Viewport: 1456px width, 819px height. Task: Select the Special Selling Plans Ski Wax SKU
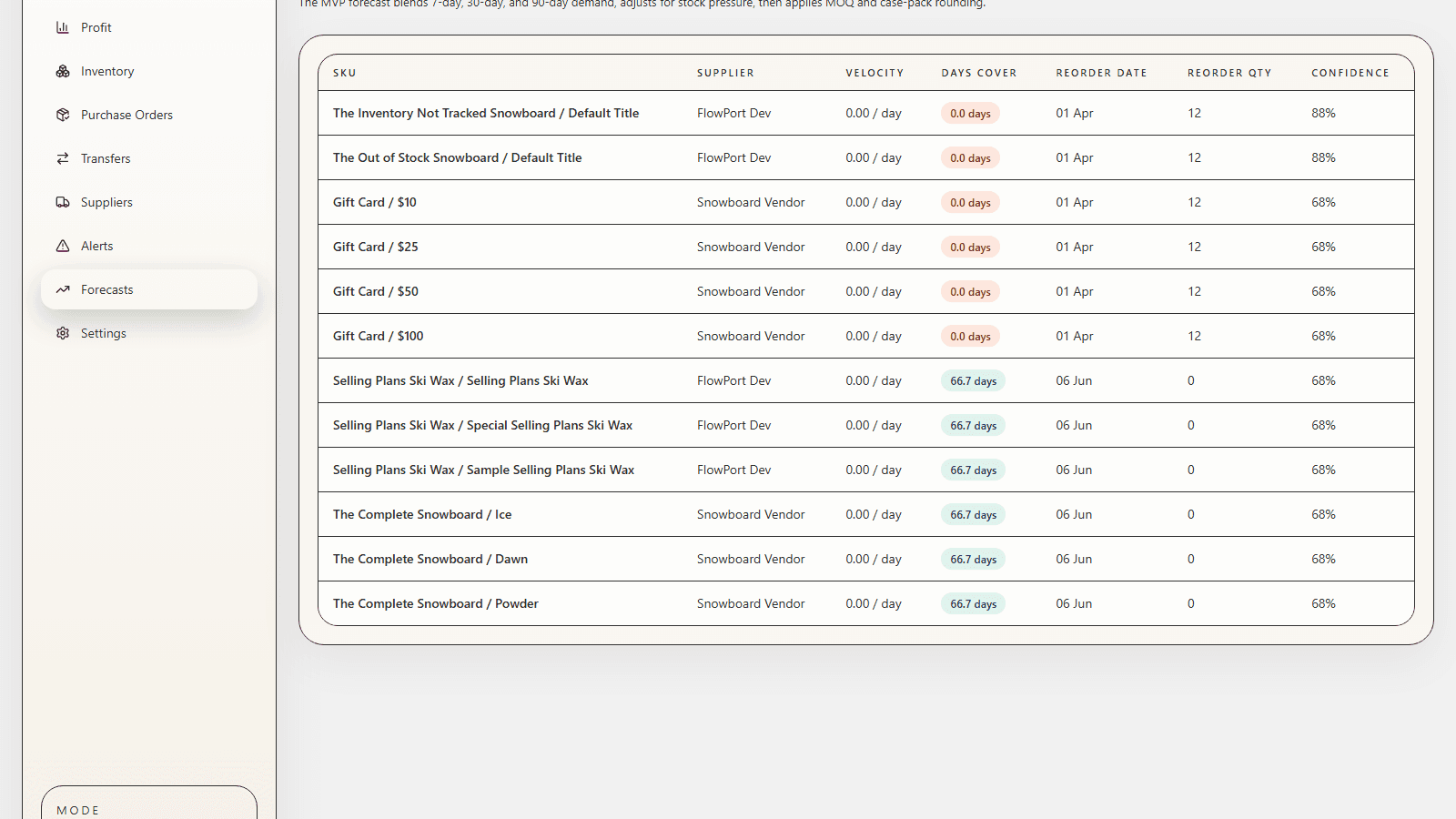click(482, 425)
